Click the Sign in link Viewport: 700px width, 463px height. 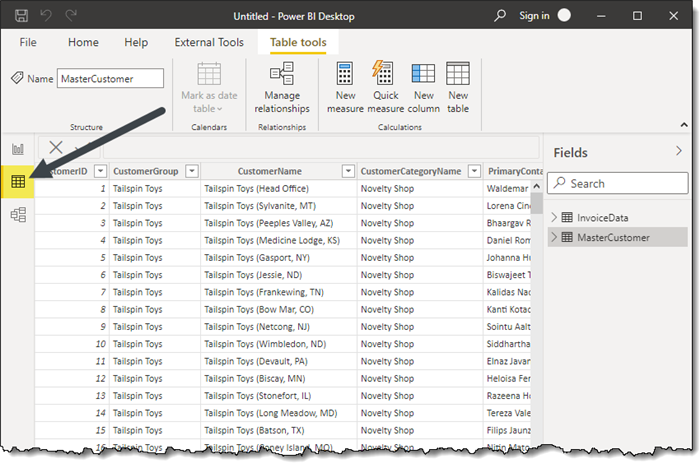tap(534, 16)
